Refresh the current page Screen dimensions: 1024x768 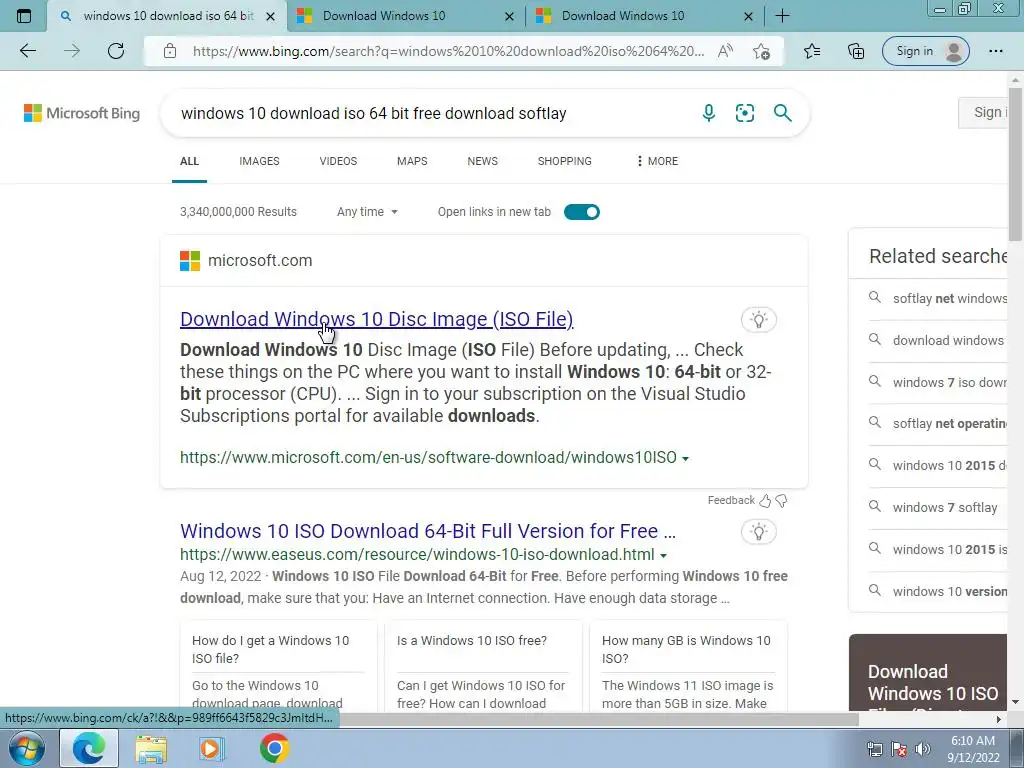[116, 51]
